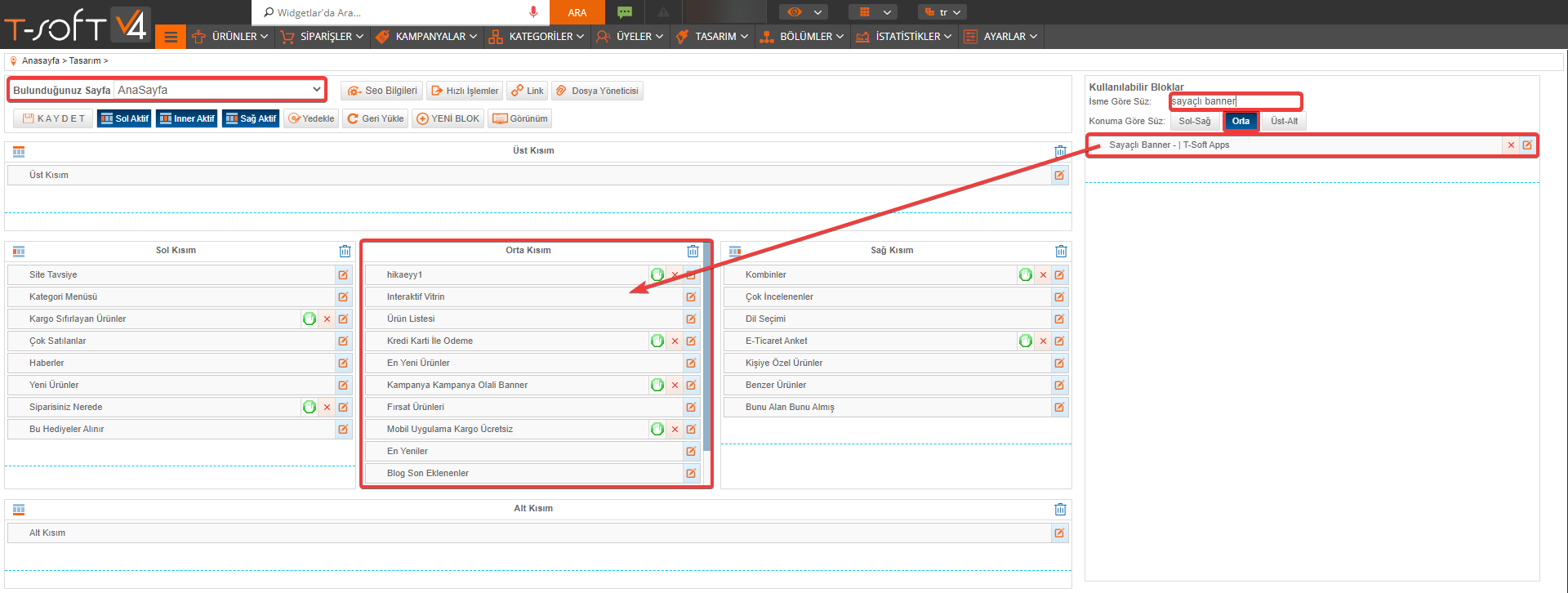Expand the KATEGORİLER menu
Screen dimensions: 1568x593
537,37
